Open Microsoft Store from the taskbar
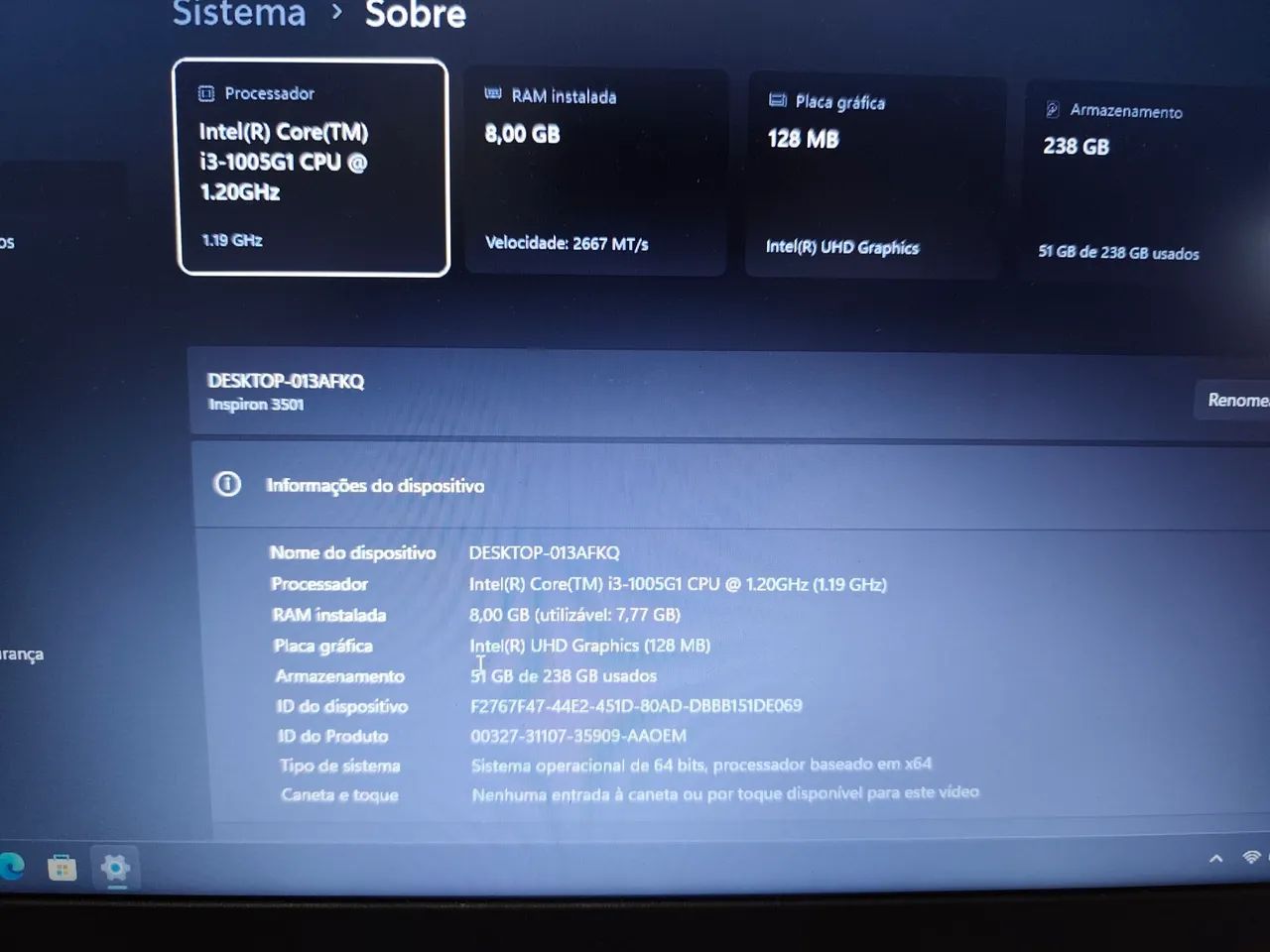Viewport: 1270px width, 952px height. click(62, 868)
